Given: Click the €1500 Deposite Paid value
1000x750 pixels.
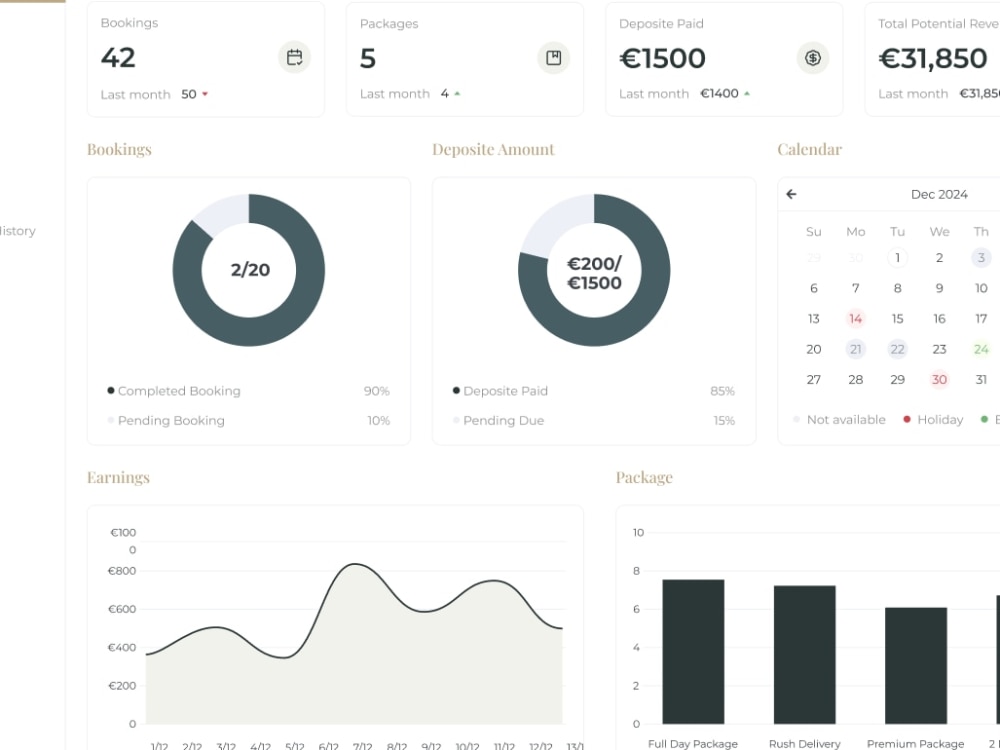Looking at the screenshot, I should click(662, 58).
